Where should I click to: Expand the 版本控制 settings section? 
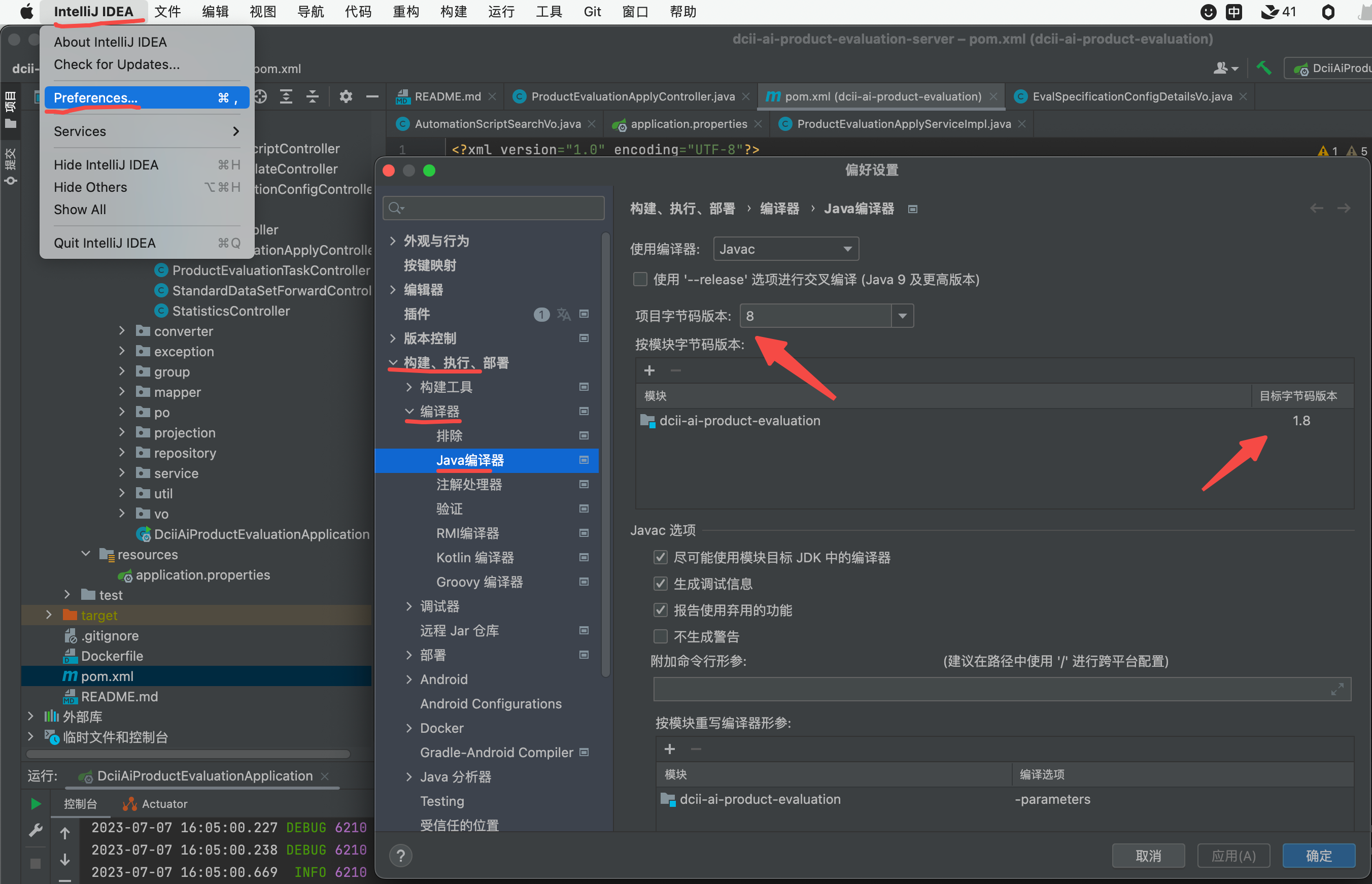(393, 338)
